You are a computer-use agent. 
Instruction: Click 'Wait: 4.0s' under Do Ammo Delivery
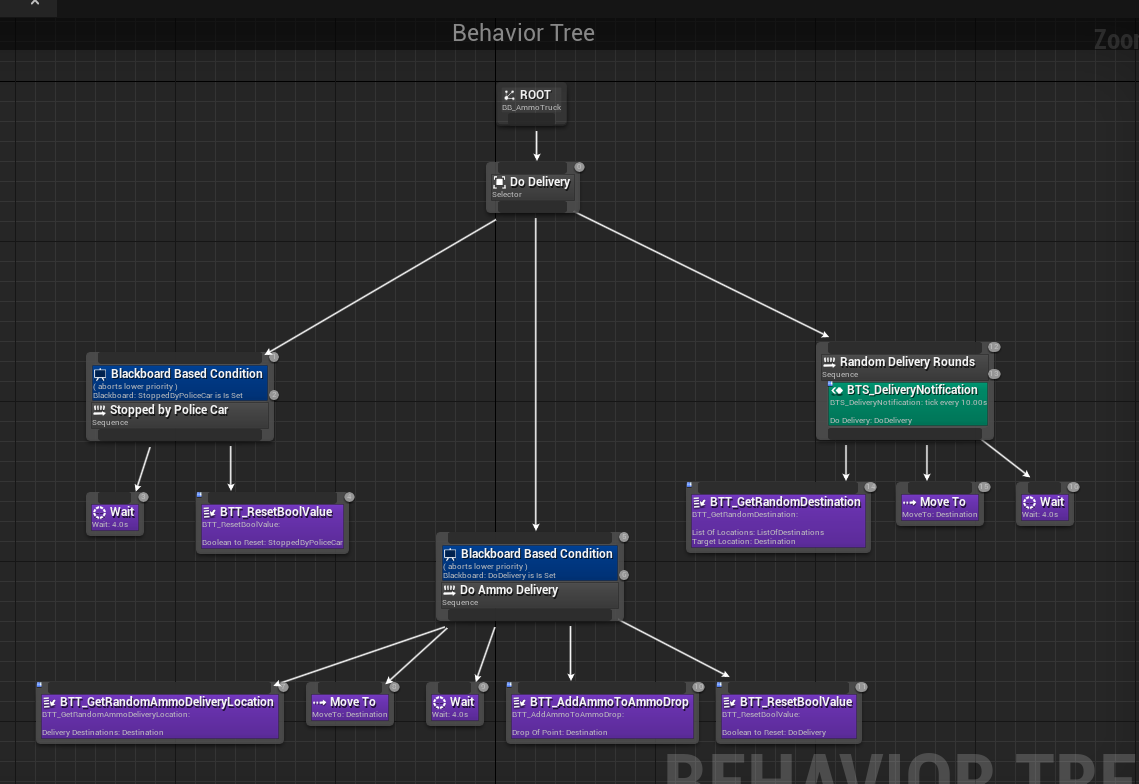tap(450, 715)
